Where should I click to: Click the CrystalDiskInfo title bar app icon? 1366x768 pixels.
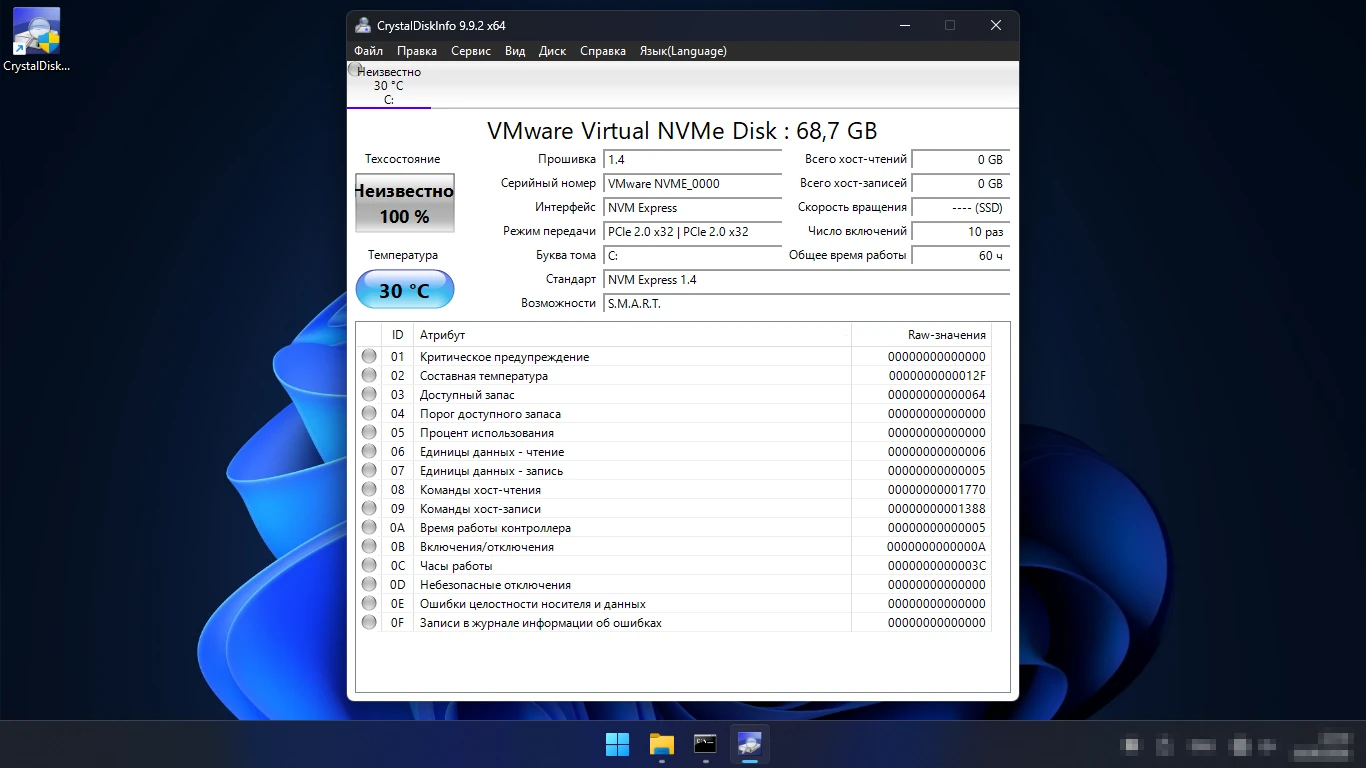(363, 25)
